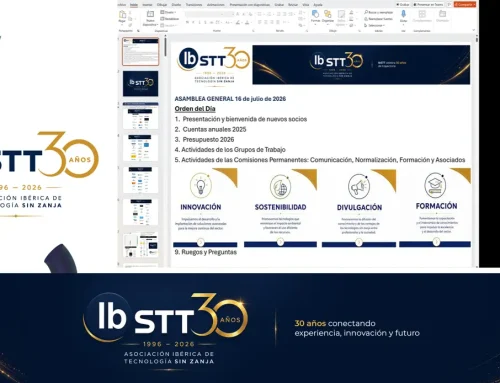Screen dimensions: 500x383
Task: Click the Pegar (paste) clipboard icon
Action: point(122,14)
